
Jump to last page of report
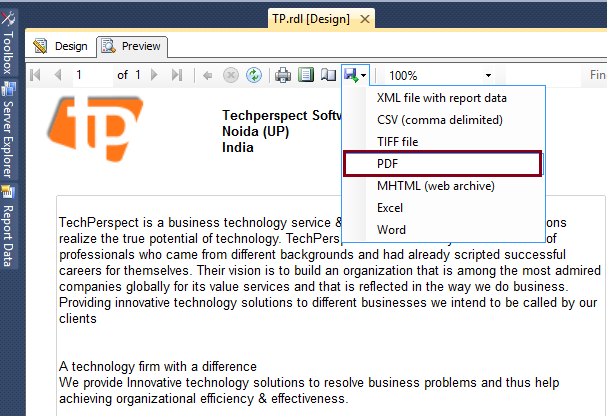(x=177, y=75)
